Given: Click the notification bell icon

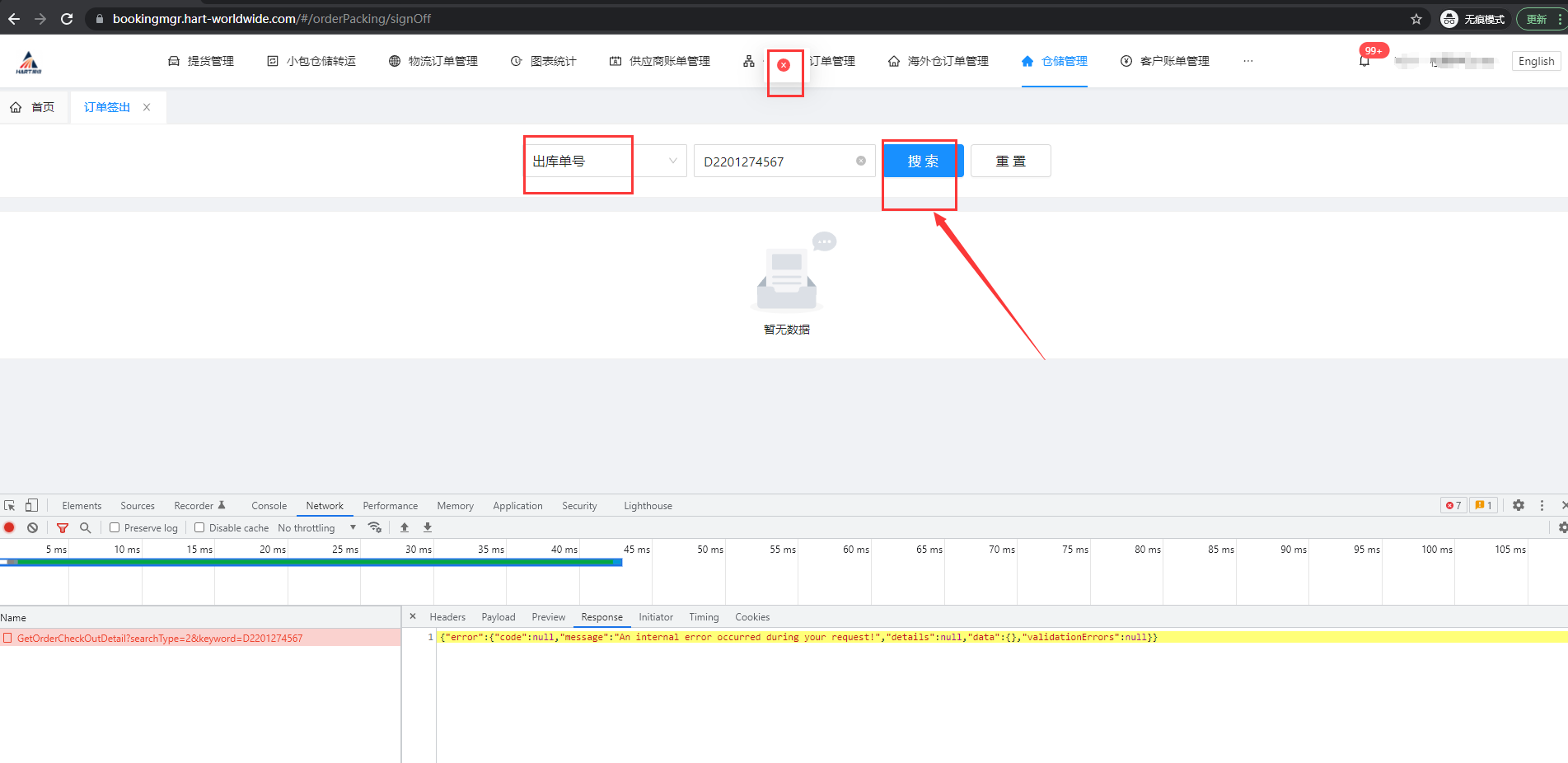Looking at the screenshot, I should coord(1364,62).
